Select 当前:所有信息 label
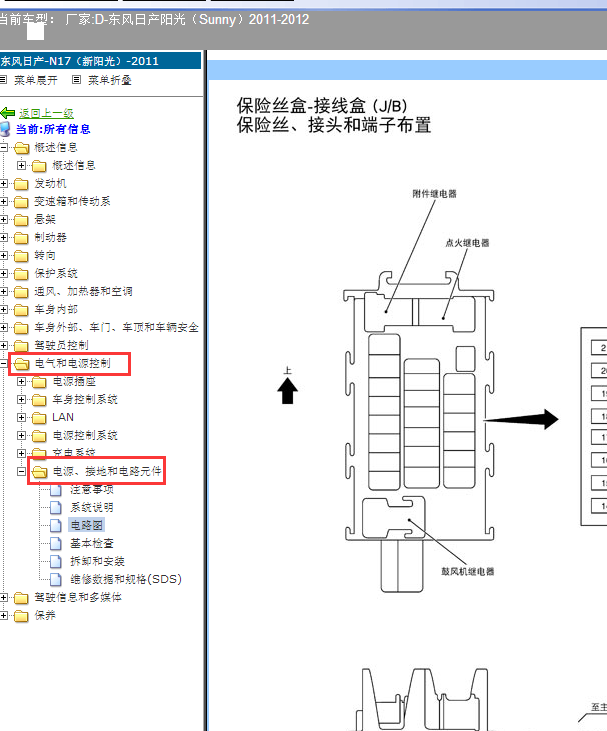The image size is (607, 731). point(53,129)
